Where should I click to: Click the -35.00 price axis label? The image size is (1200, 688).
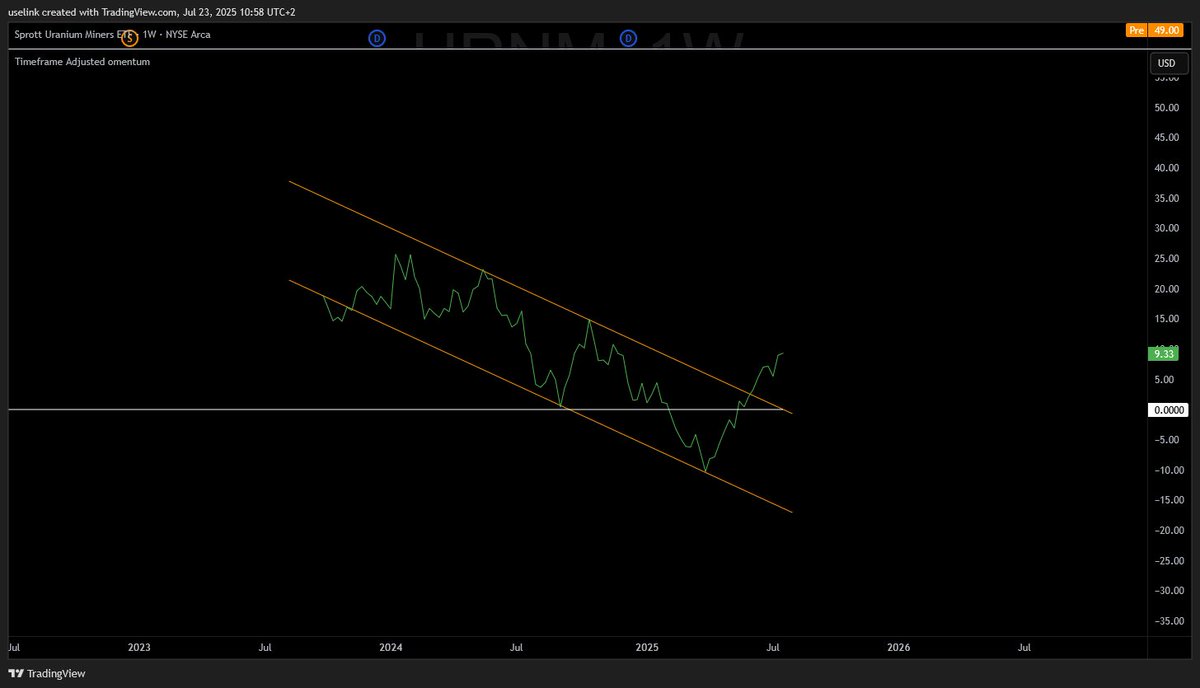click(1167, 621)
